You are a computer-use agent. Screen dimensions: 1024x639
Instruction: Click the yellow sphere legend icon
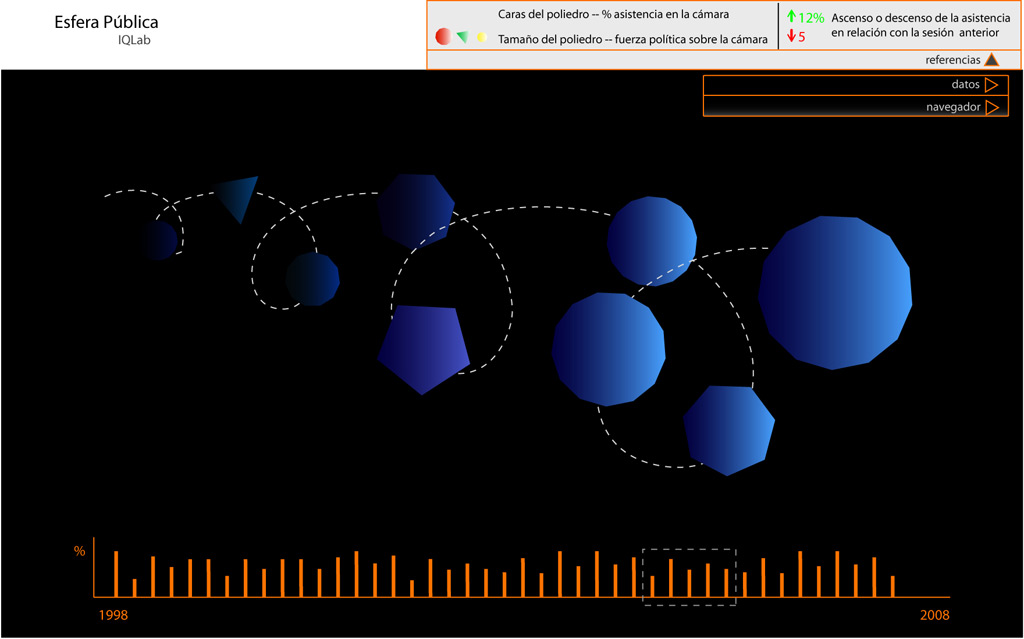pos(481,37)
